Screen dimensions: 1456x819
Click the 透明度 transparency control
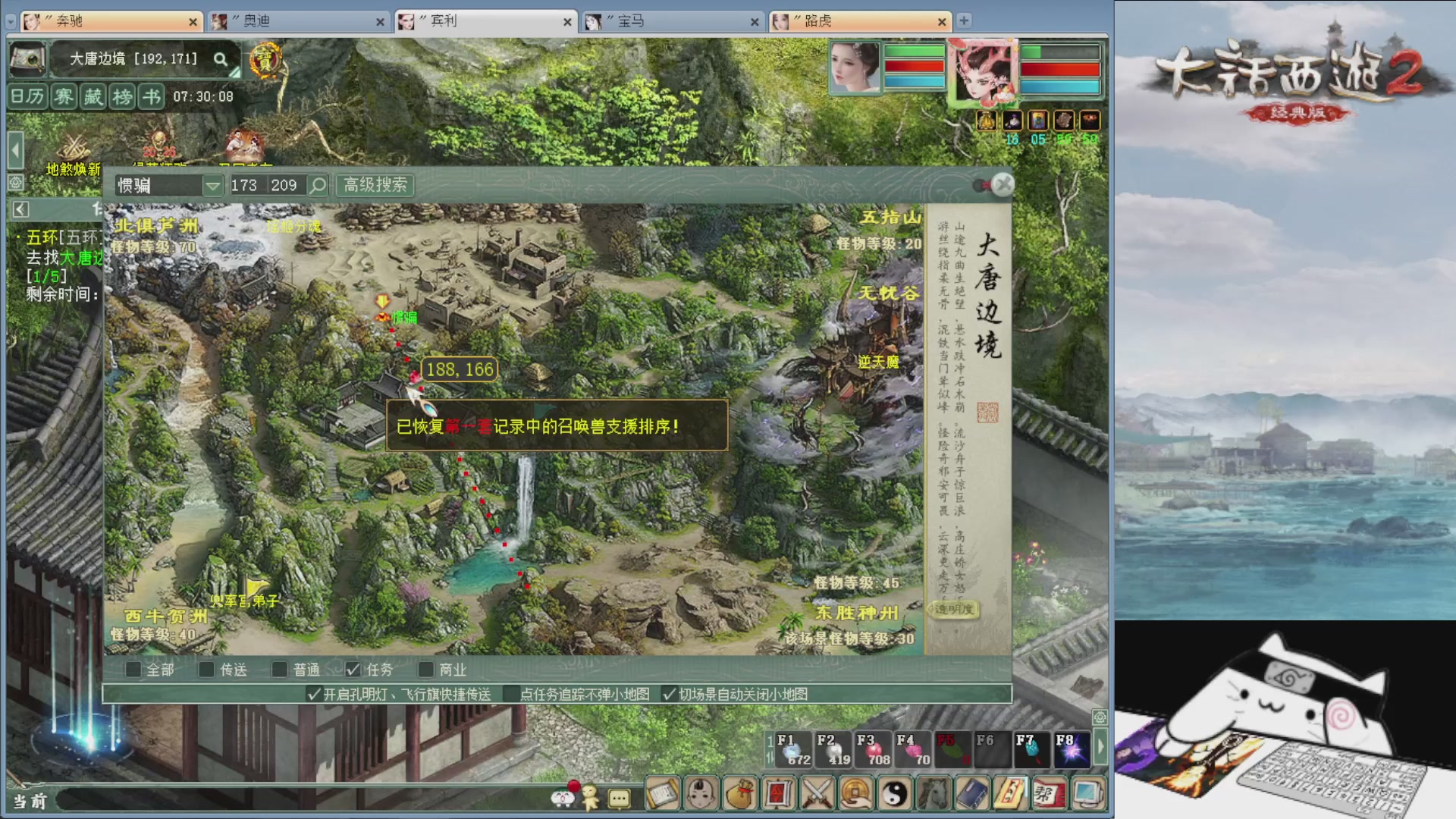954,609
